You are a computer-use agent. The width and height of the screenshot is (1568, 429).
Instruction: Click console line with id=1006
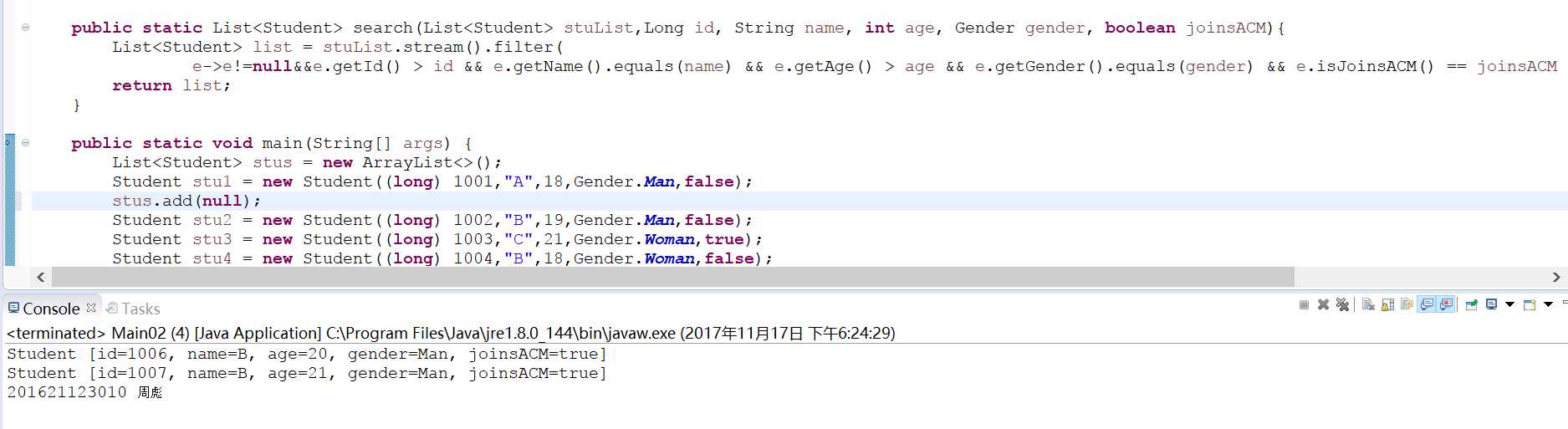307,354
